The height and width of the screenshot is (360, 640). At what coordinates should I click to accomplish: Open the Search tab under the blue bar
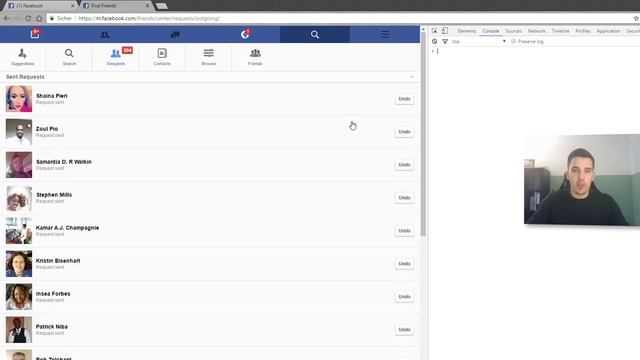[x=69, y=57]
